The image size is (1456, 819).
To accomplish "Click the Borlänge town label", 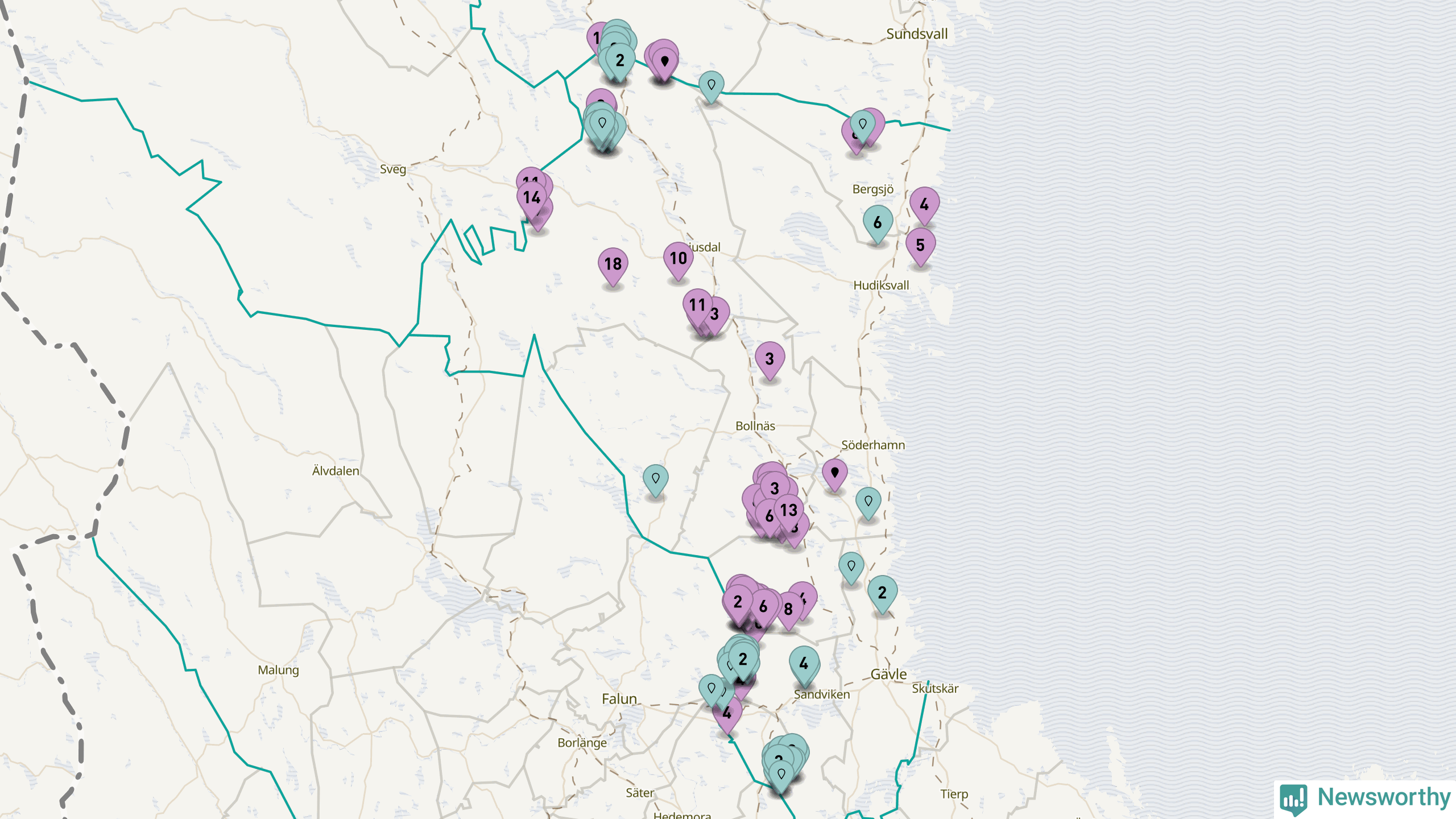I will pyautogui.click(x=582, y=743).
